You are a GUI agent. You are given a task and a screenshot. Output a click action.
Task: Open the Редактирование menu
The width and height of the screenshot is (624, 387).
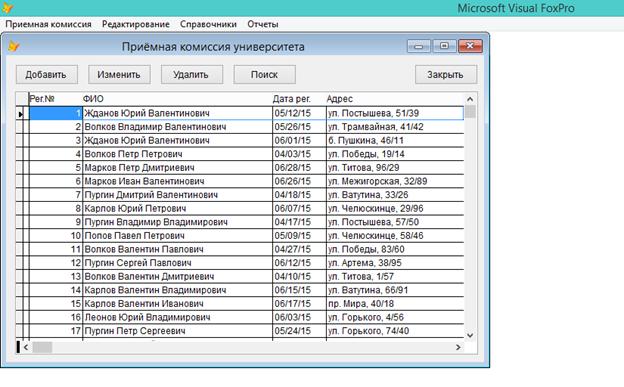[x=136, y=24]
